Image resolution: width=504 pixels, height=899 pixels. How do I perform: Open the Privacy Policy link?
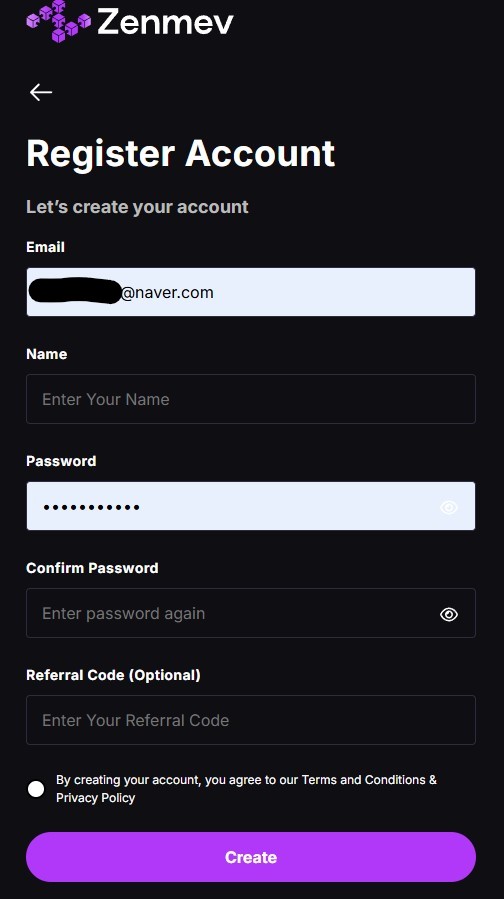coord(96,798)
